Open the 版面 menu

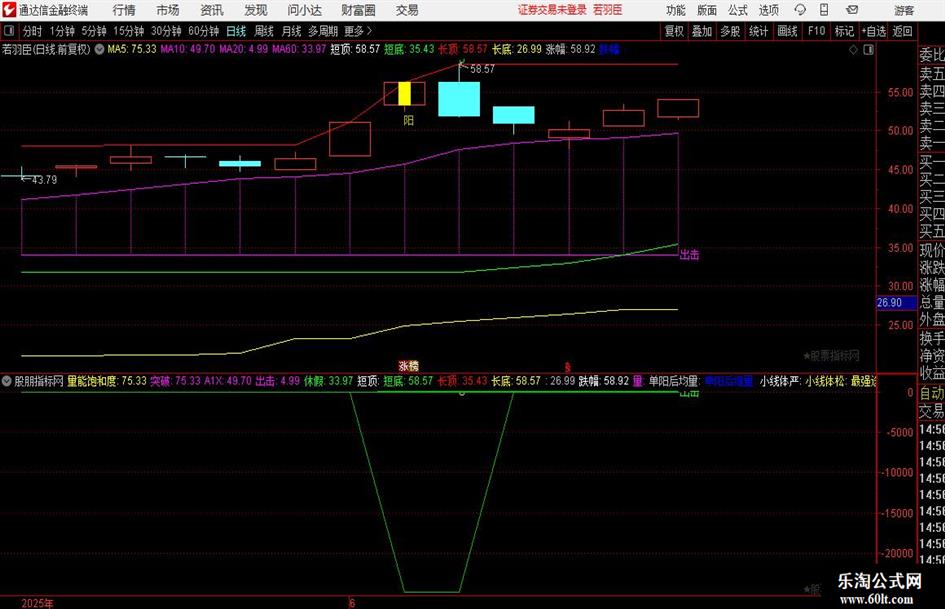[706, 10]
